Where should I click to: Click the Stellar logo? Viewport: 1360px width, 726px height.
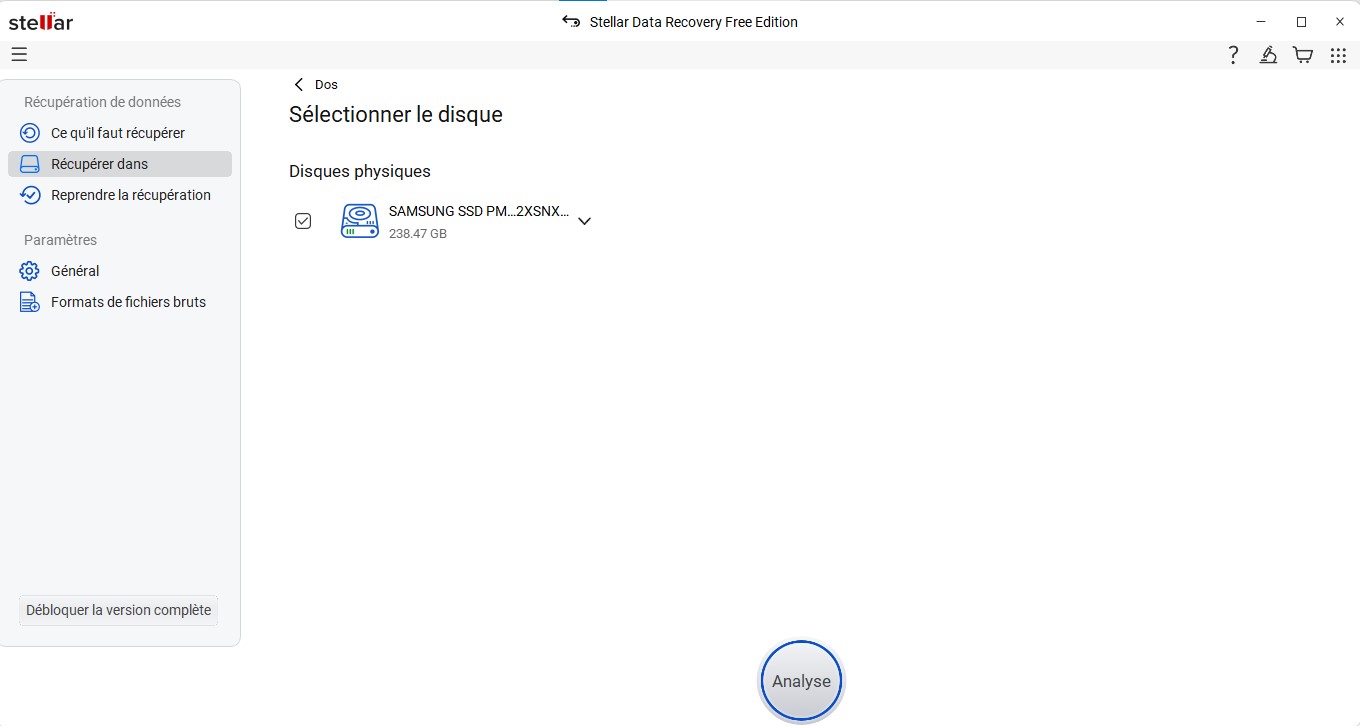click(41, 22)
